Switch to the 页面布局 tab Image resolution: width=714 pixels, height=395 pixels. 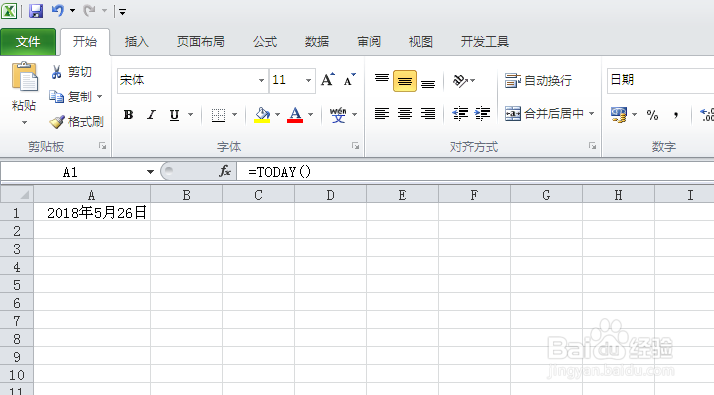click(x=200, y=42)
